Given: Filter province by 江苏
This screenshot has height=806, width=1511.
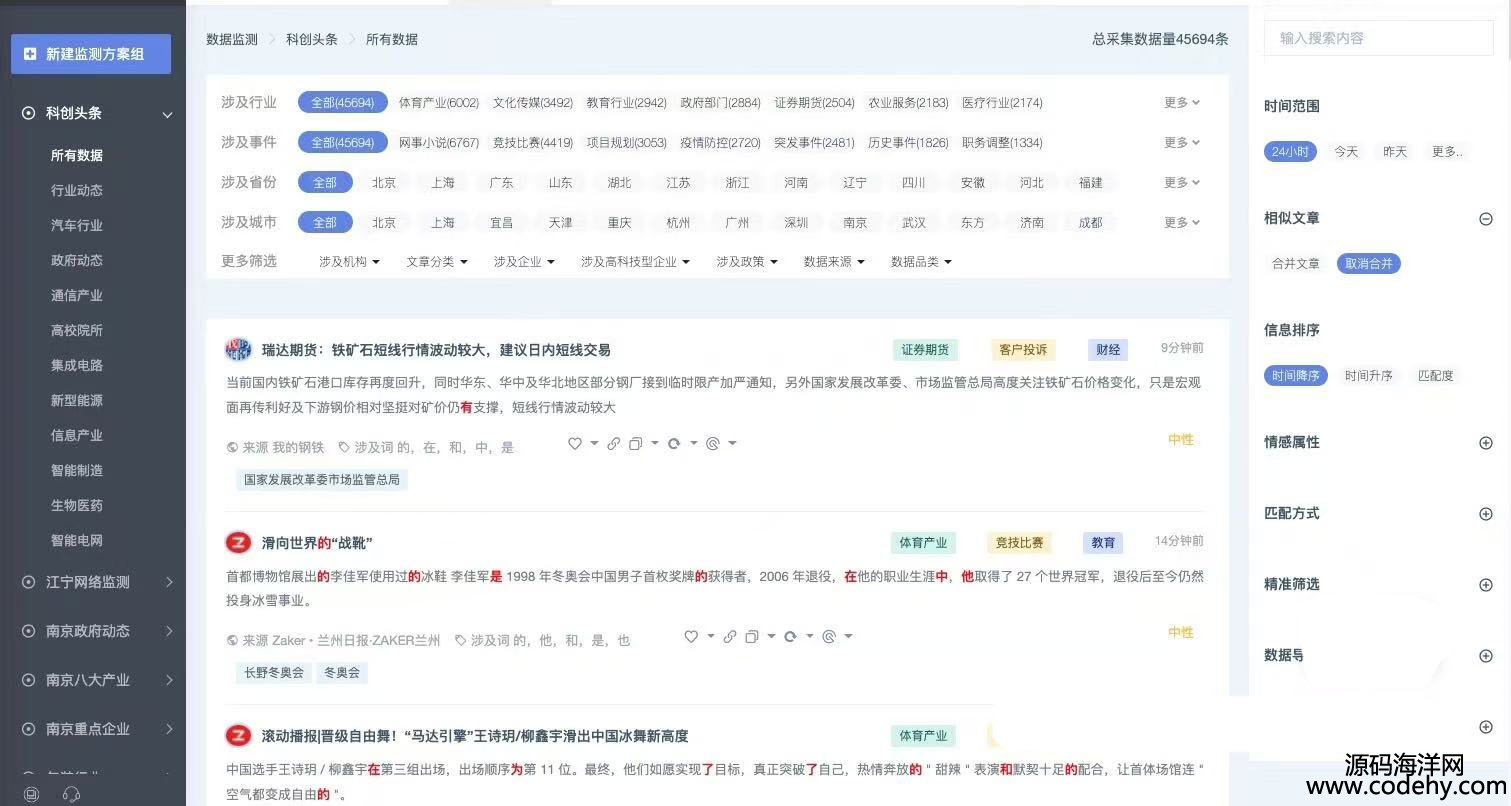Looking at the screenshot, I should coord(678,183).
